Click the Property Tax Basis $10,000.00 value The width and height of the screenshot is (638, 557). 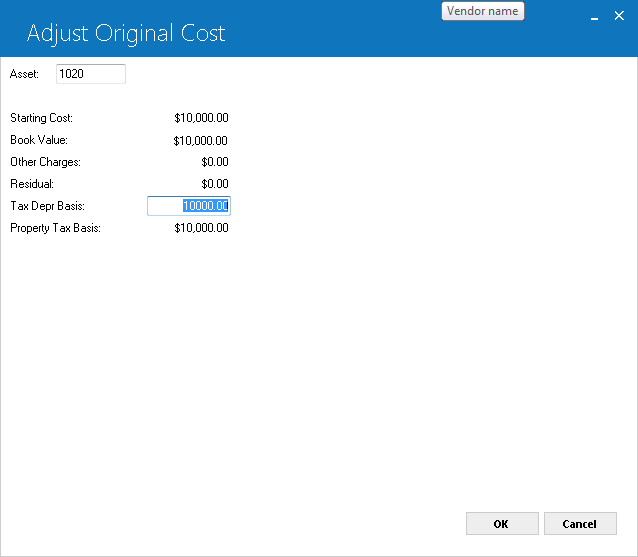[x=201, y=228]
